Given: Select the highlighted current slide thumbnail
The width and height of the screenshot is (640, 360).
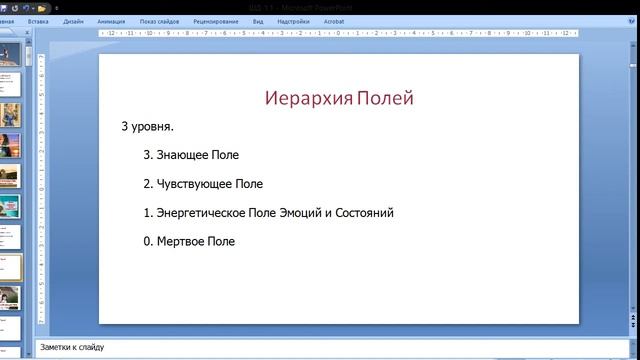Looking at the screenshot, I should pyautogui.click(x=10, y=267).
